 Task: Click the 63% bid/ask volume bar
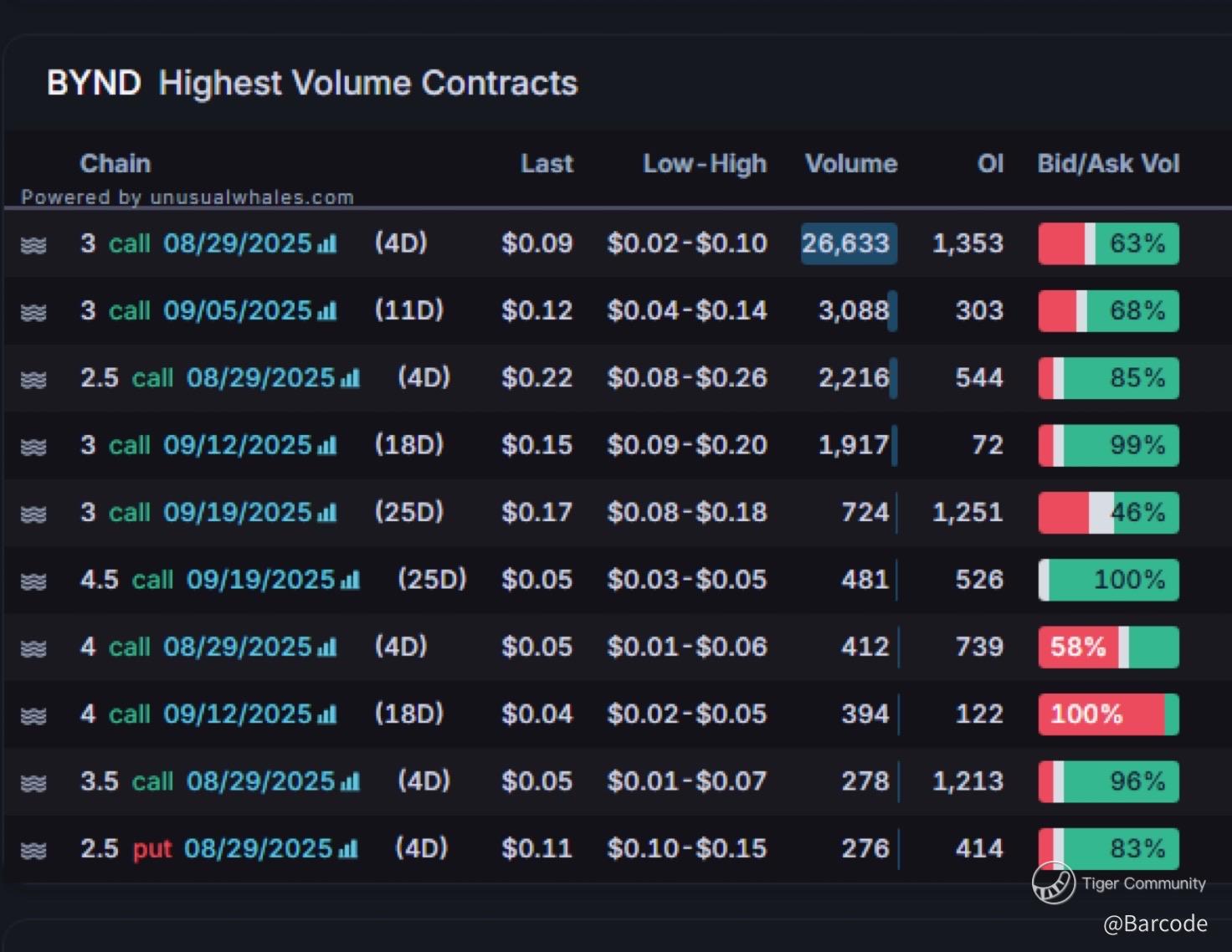pyautogui.click(x=1109, y=243)
